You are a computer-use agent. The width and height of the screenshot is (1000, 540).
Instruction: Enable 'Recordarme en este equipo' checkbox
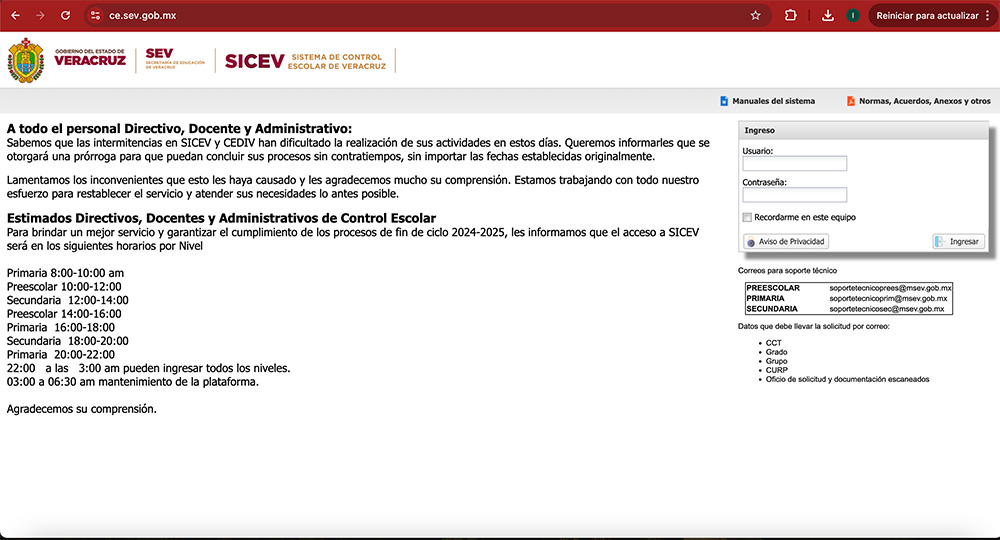[x=747, y=217]
